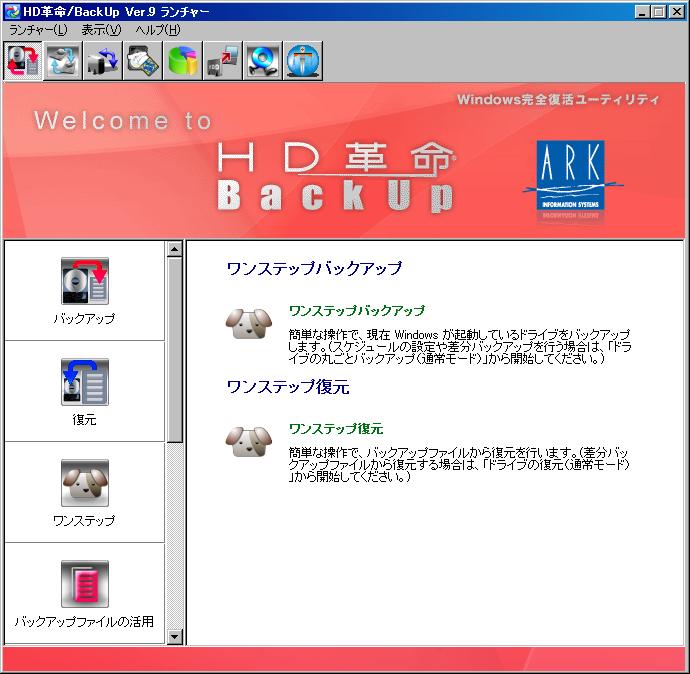
Task: Select バックアップファイルの活用 in the sidebar
Action: tap(84, 593)
